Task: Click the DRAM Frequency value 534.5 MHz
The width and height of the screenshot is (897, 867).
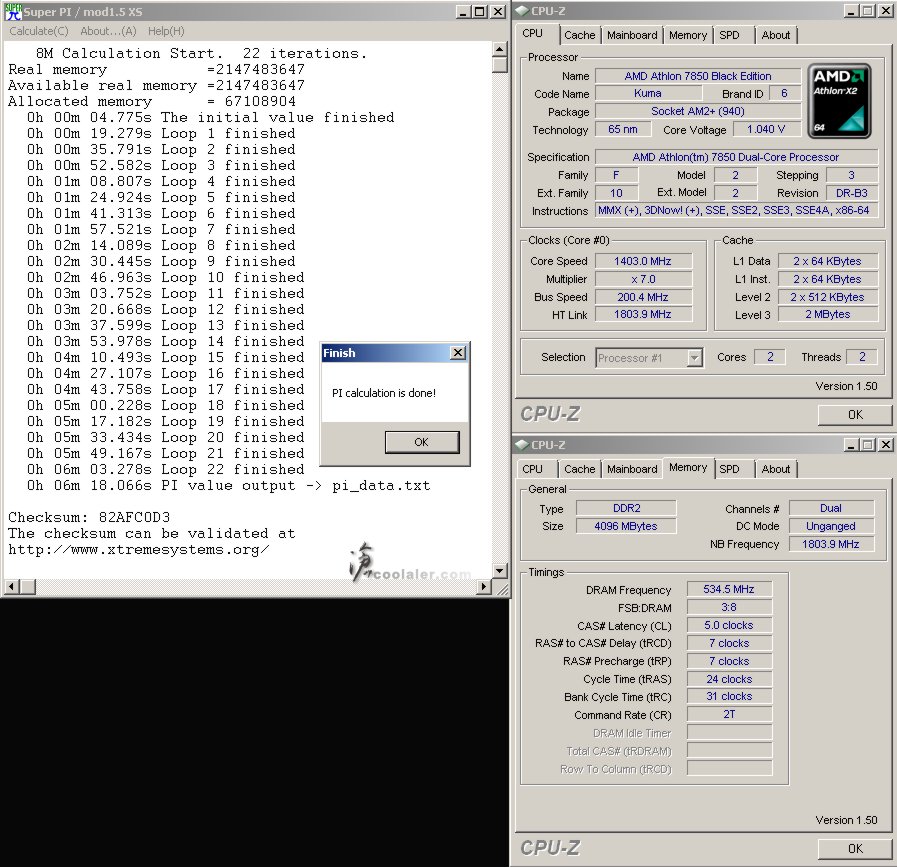Action: pos(729,589)
